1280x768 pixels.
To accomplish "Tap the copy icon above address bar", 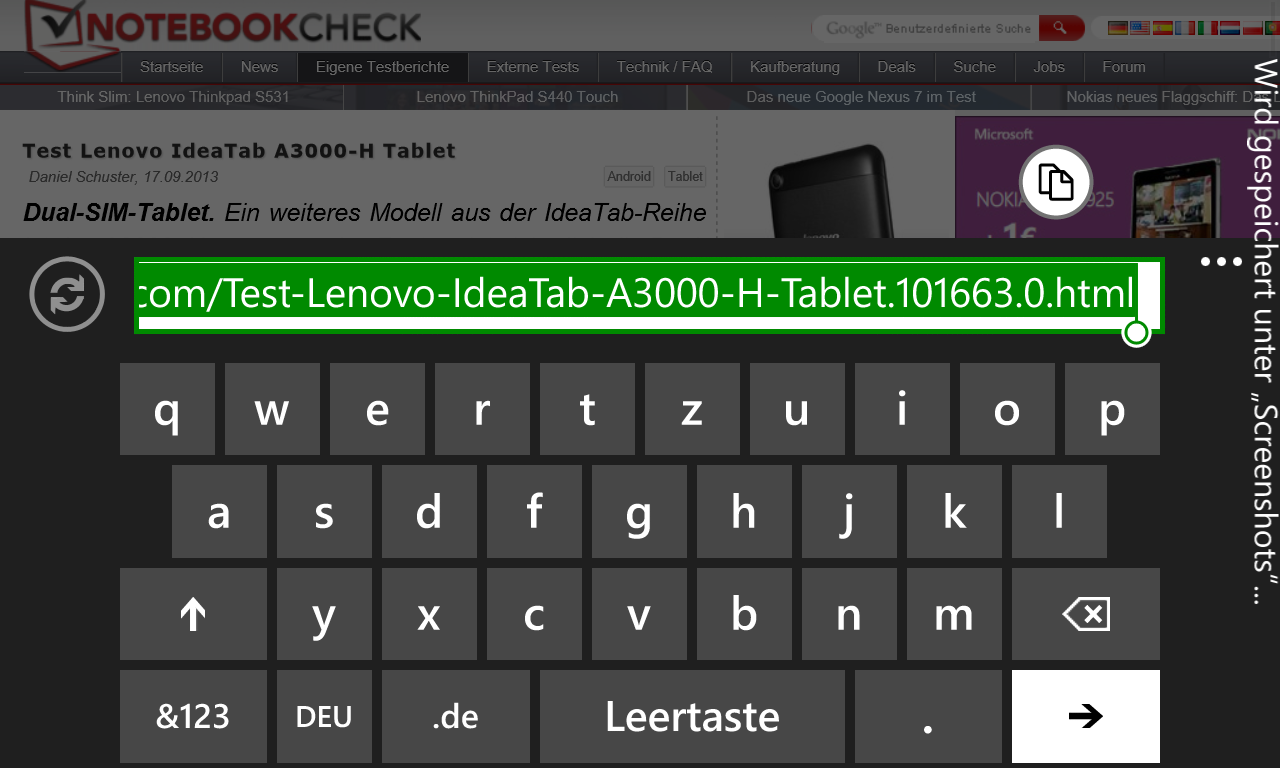I will click(x=1056, y=182).
